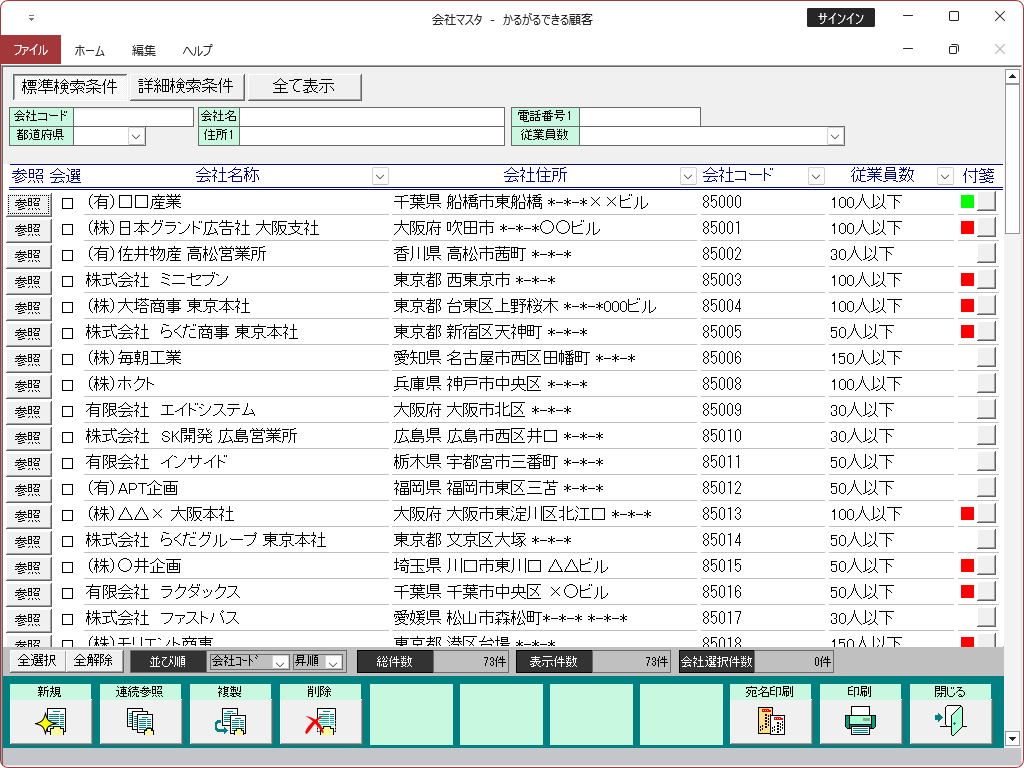Screen dimensions: 1024x768
Task: Click the 全て表示 button
Action: [304, 87]
